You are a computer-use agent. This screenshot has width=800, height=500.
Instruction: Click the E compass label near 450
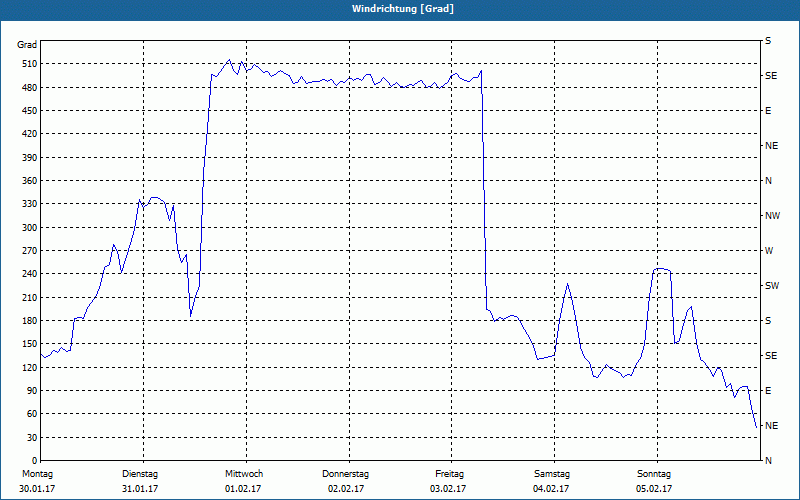pos(768,111)
